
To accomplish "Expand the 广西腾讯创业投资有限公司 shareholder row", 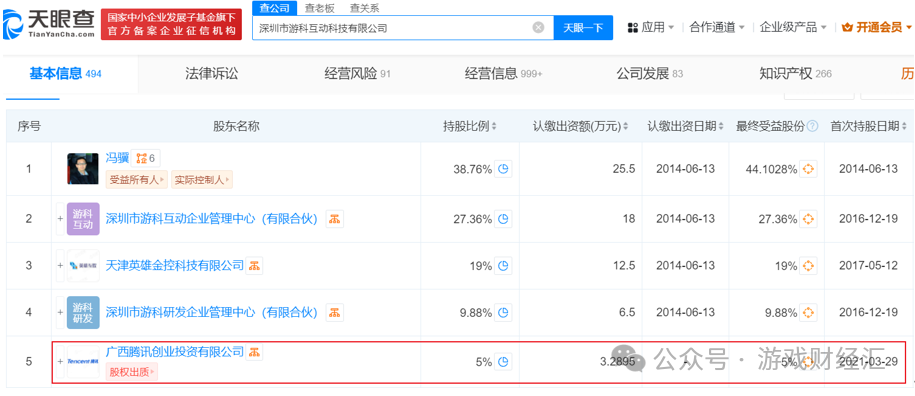I will [x=60, y=362].
